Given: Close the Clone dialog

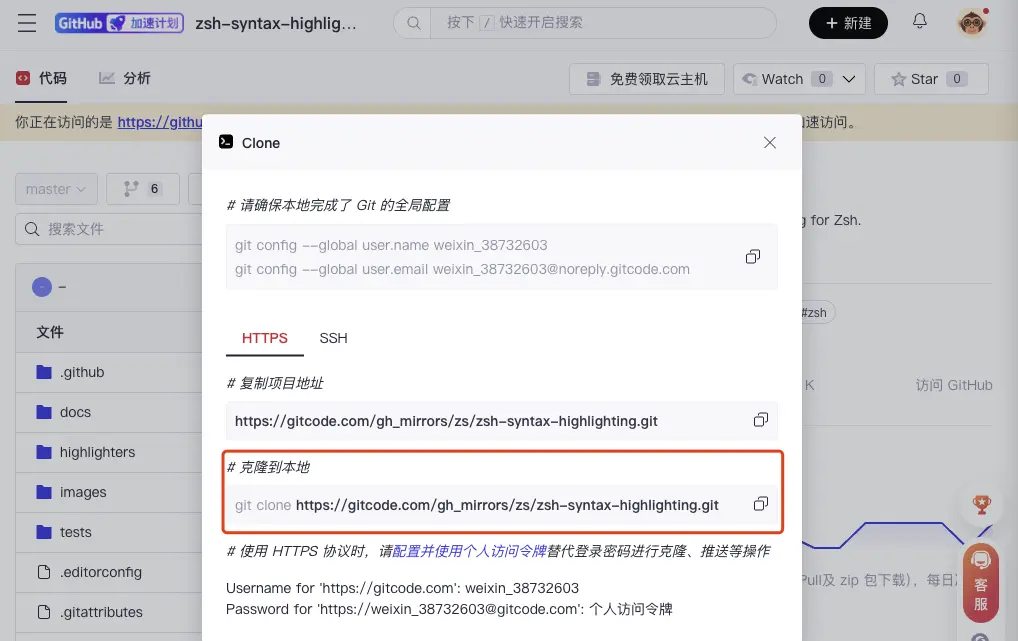Looking at the screenshot, I should (770, 142).
